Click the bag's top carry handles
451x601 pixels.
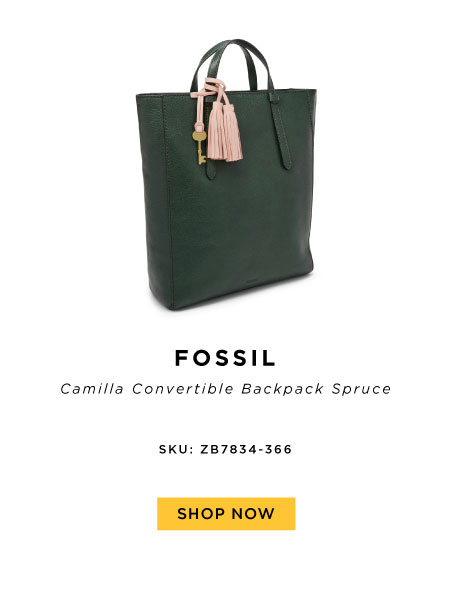233,65
